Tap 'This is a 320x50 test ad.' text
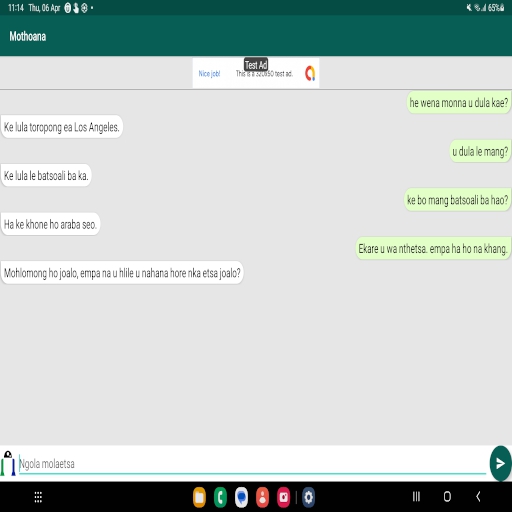Viewport: 512px width, 512px height. coord(264,74)
